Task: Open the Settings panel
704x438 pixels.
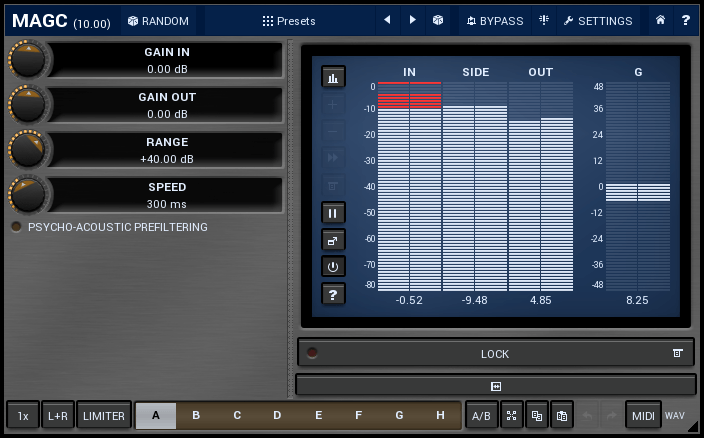Action: tap(598, 20)
